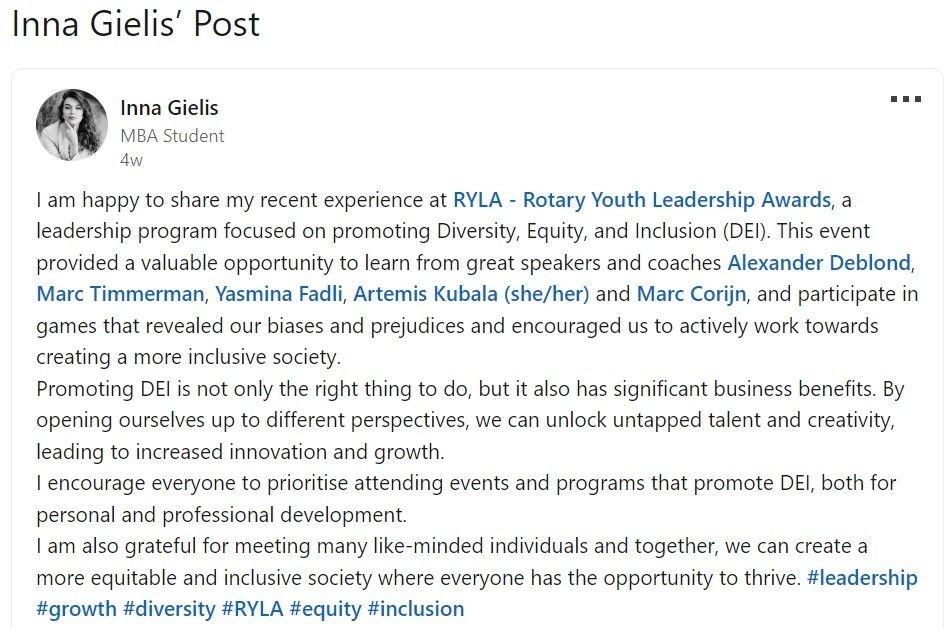Click the Inna Gielis' Post heading
The width and height of the screenshot is (948, 633).
click(x=136, y=24)
